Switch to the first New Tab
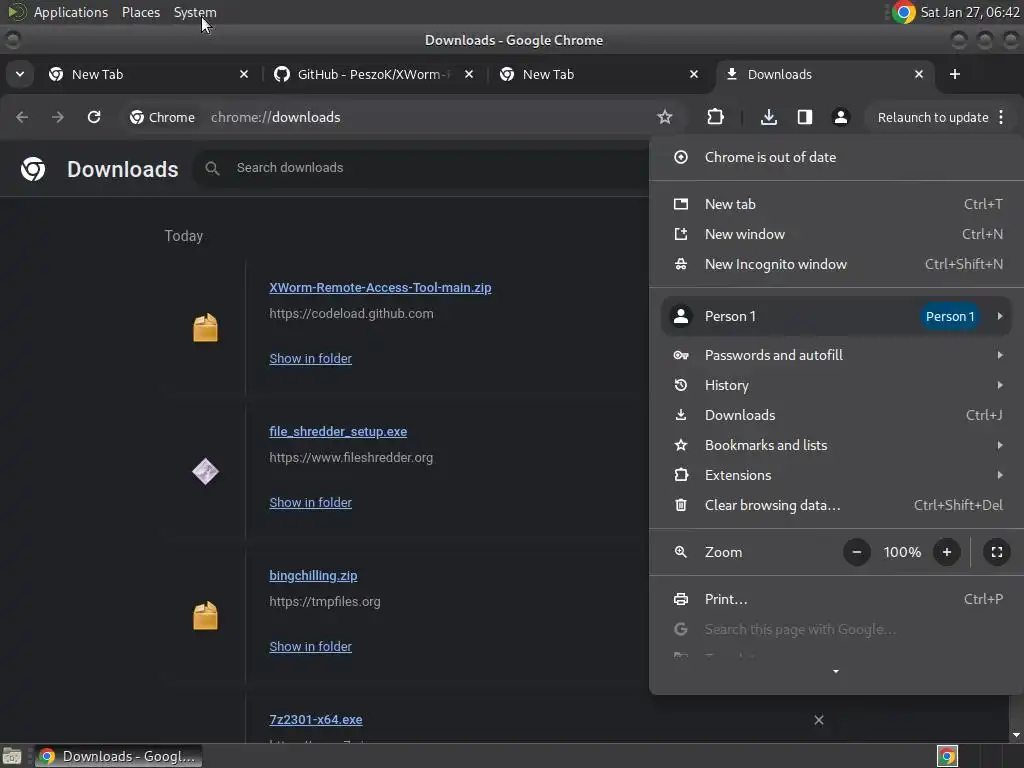 coord(150,74)
